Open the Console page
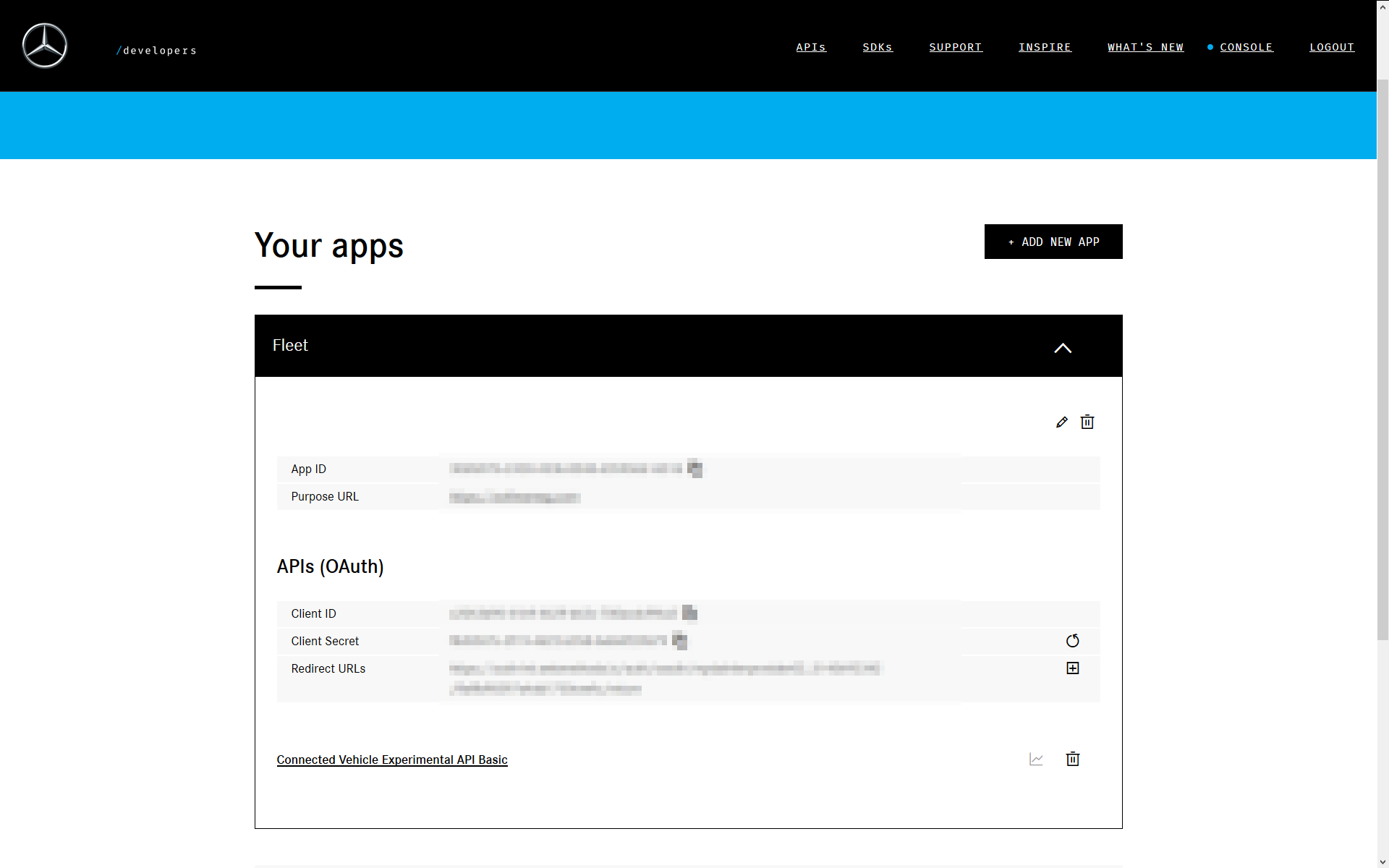The image size is (1389, 868). coord(1246,47)
